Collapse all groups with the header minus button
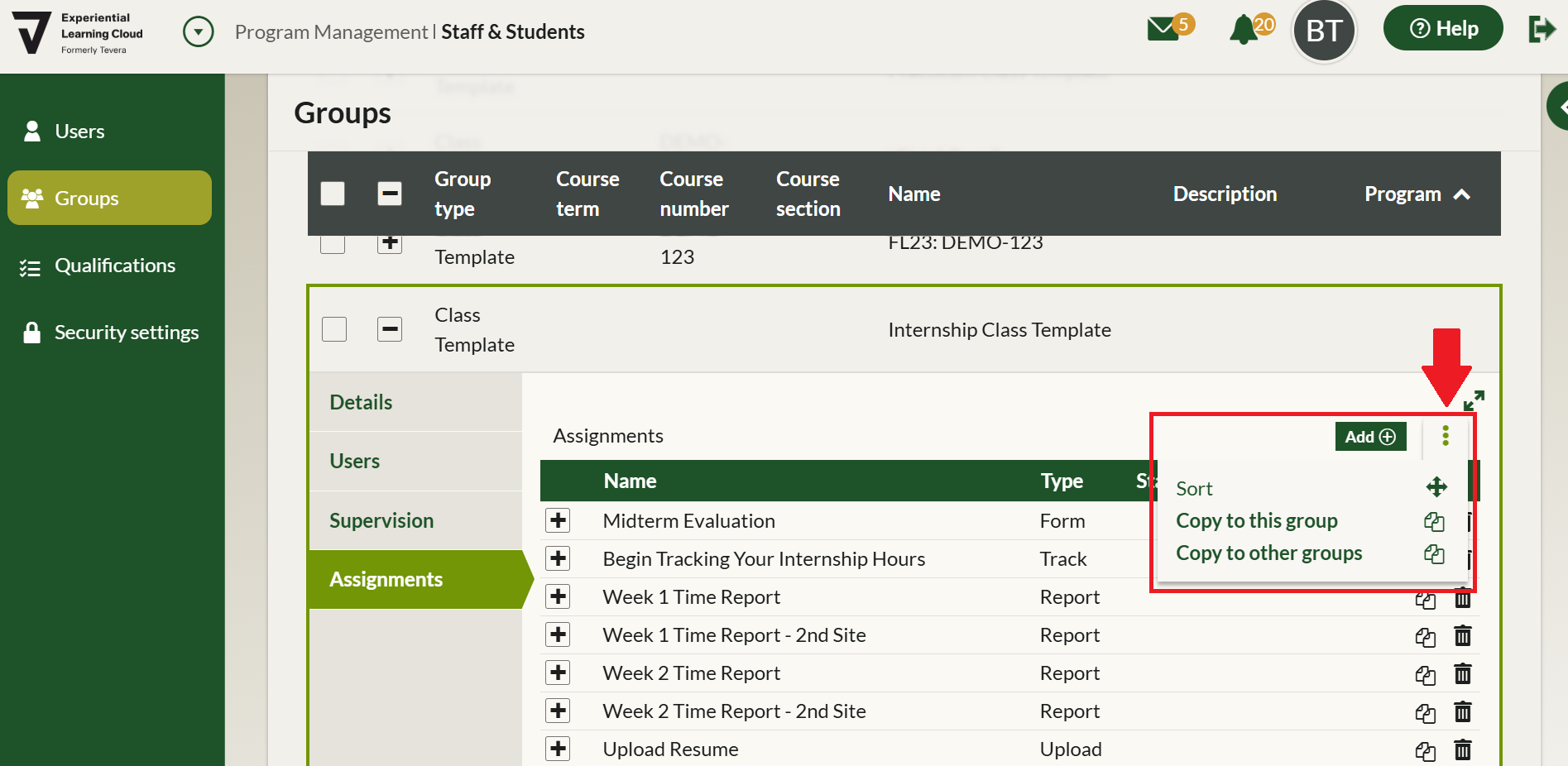Image resolution: width=1568 pixels, height=766 pixels. point(390,194)
